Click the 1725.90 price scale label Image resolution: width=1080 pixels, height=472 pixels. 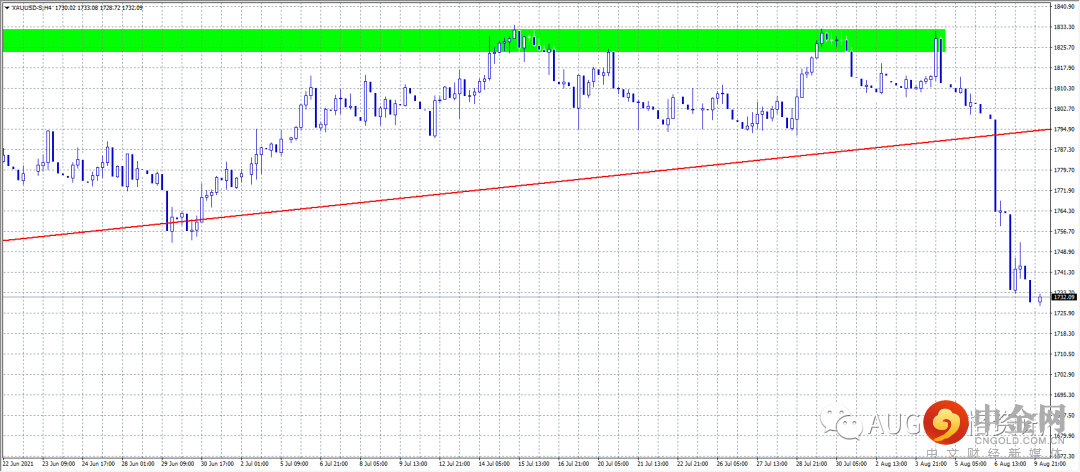click(x=1065, y=314)
